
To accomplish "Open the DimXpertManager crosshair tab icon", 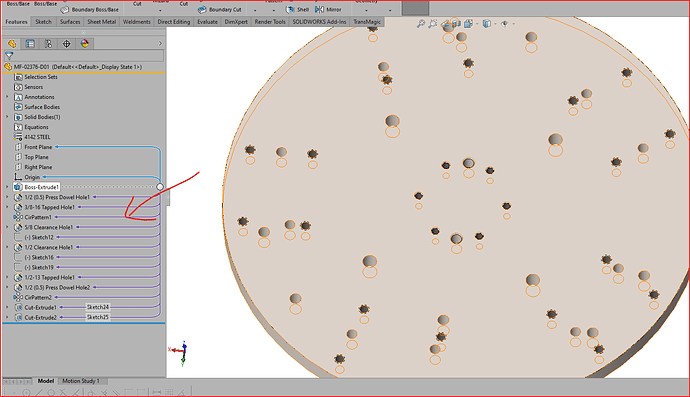I will click(66, 44).
